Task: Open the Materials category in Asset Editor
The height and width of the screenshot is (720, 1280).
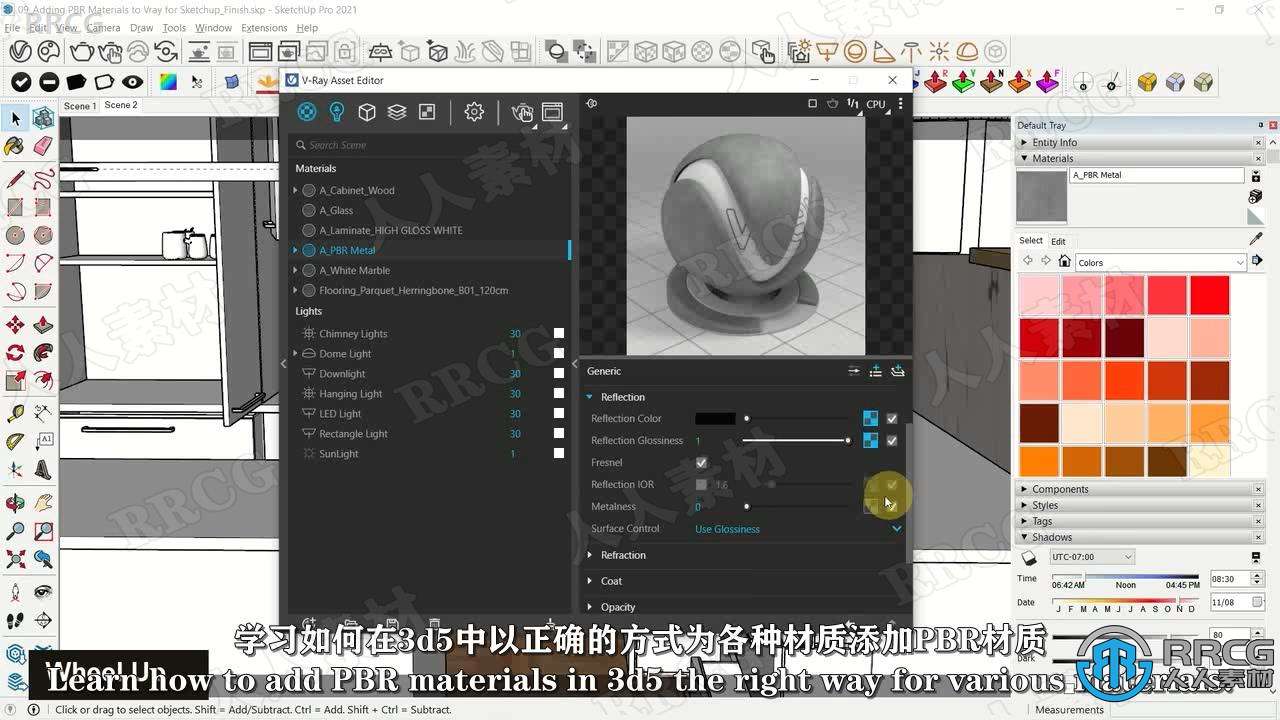Action: pyautogui.click(x=307, y=112)
